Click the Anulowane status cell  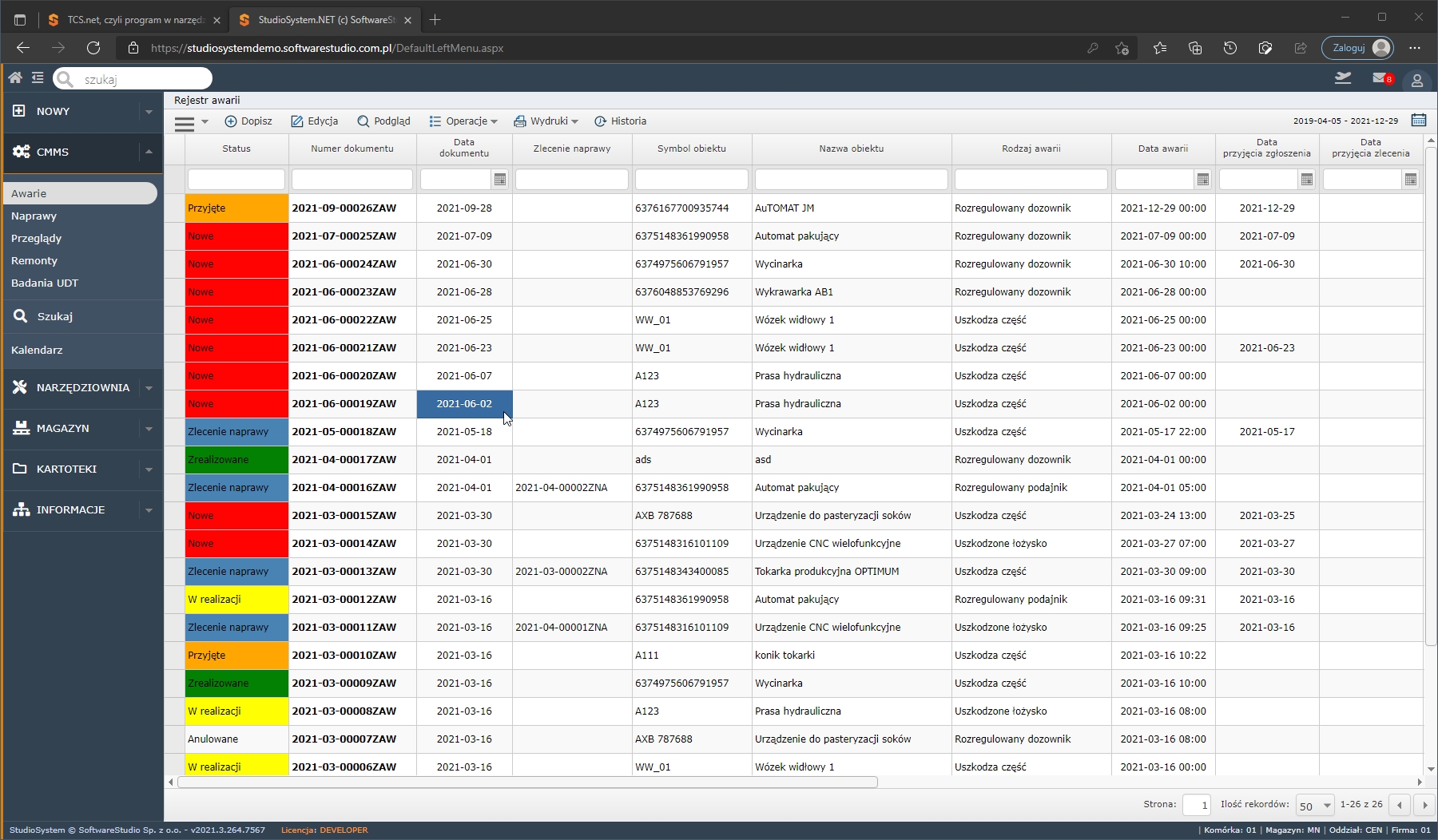pos(236,739)
